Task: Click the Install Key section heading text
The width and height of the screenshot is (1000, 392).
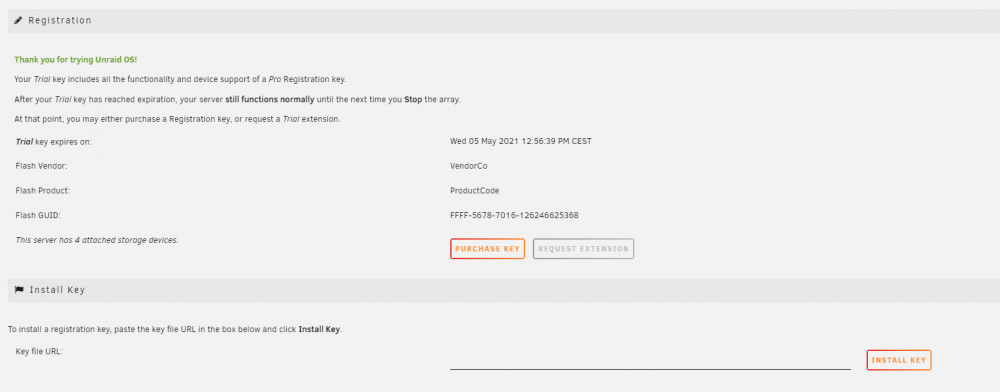Action: coord(57,289)
